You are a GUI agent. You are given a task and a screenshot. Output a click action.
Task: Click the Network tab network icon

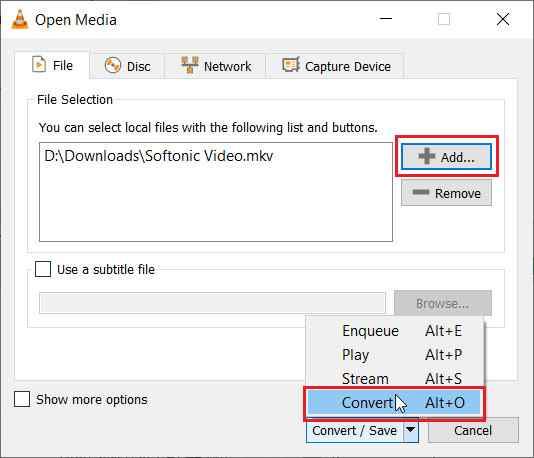(x=190, y=65)
